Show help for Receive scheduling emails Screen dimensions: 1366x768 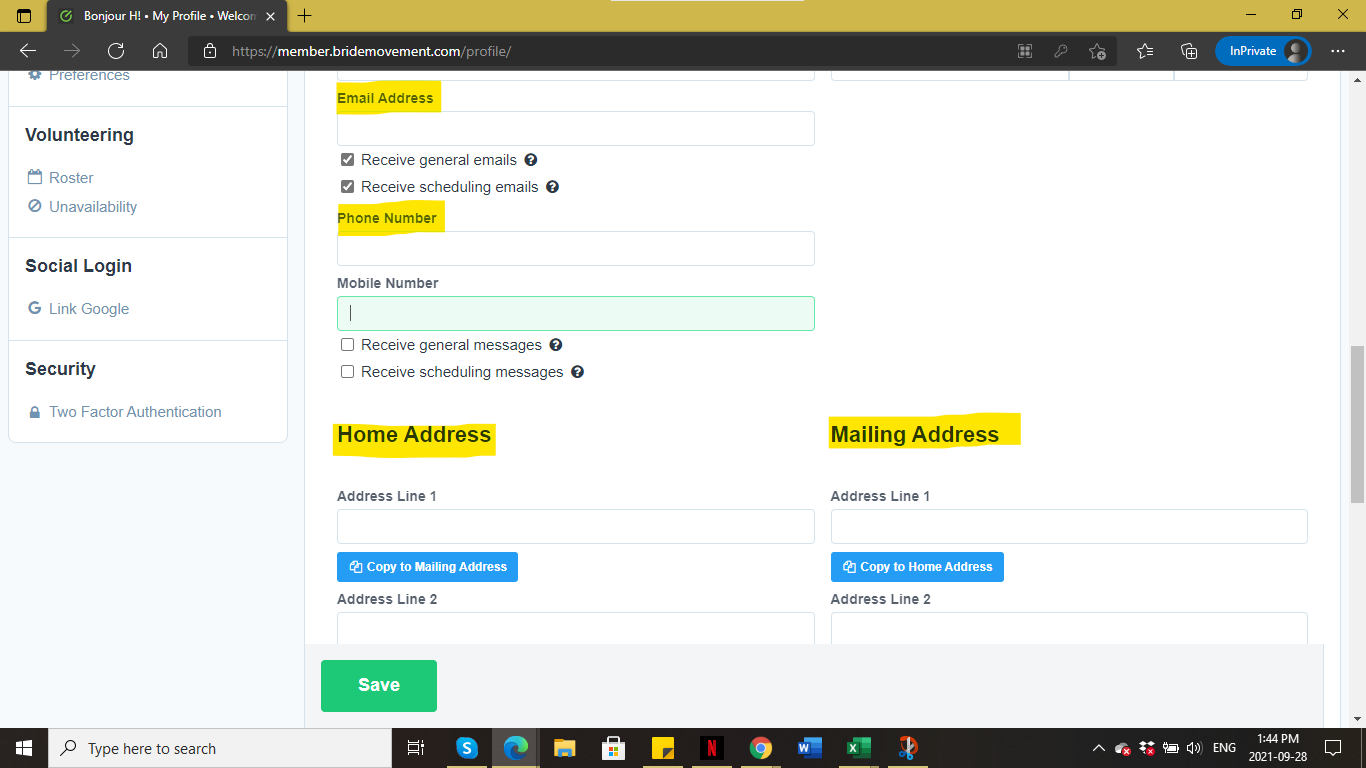click(552, 187)
